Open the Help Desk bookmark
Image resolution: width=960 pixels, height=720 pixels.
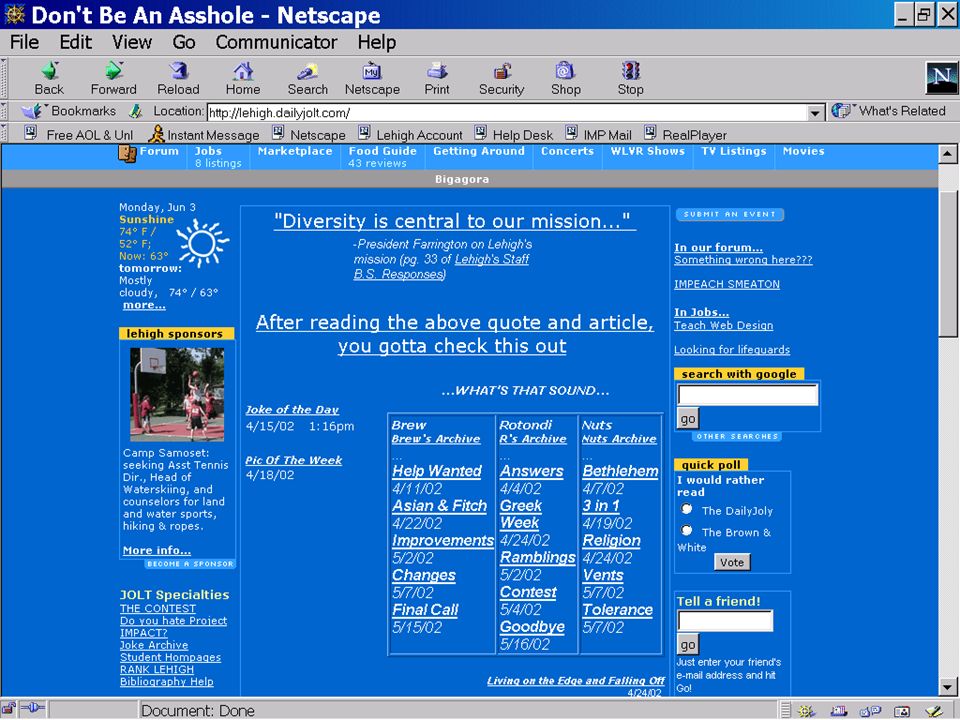tap(513, 134)
